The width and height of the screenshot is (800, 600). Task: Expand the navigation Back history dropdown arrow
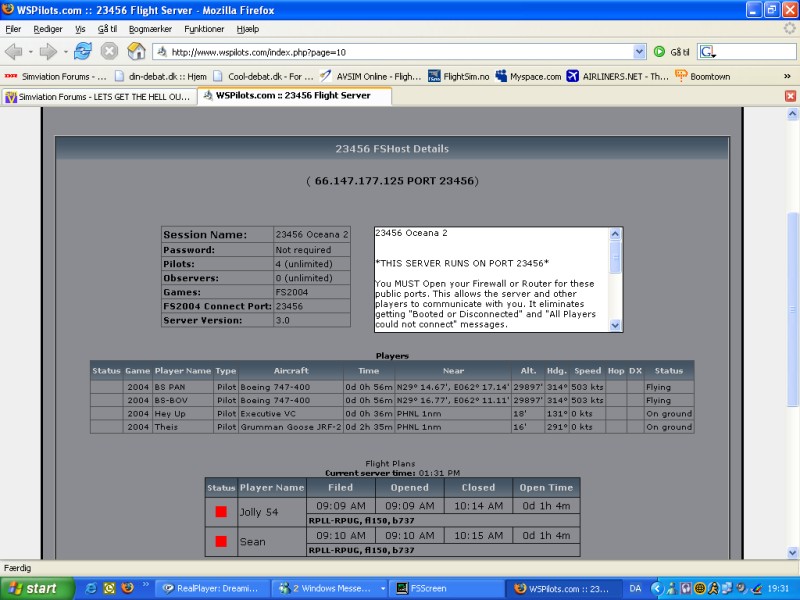tap(30, 51)
